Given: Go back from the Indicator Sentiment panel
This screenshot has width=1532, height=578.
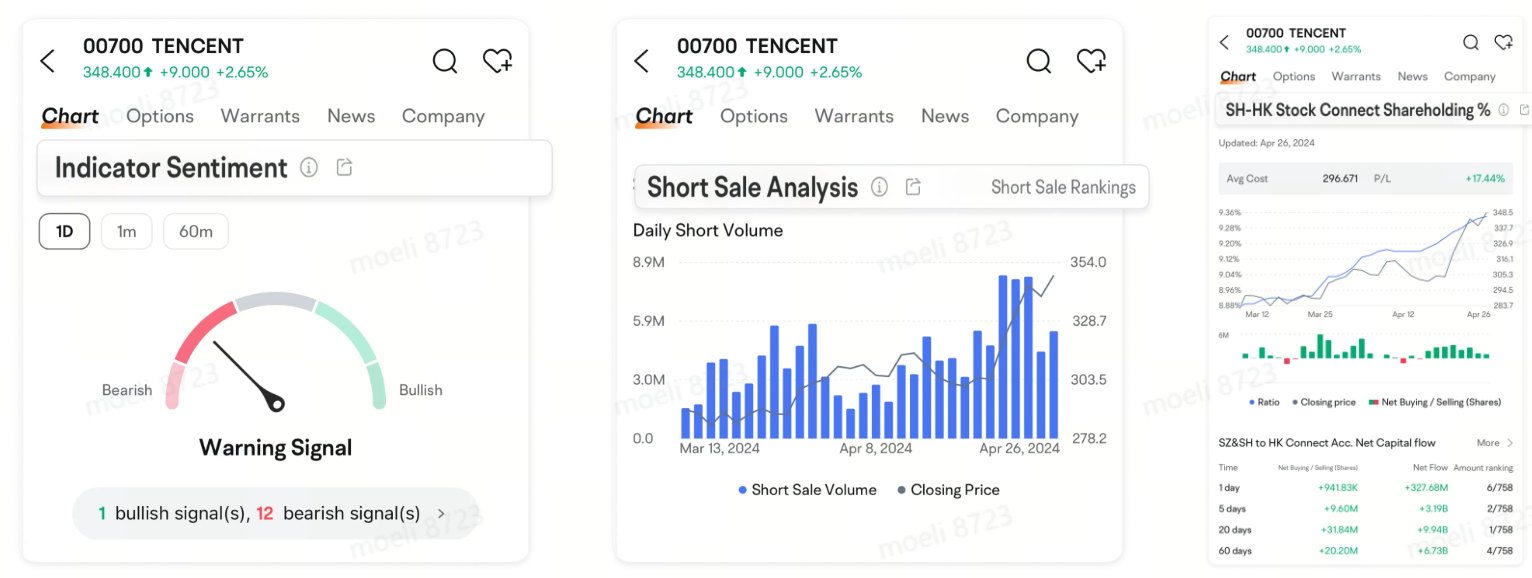Looking at the screenshot, I should 47,61.
